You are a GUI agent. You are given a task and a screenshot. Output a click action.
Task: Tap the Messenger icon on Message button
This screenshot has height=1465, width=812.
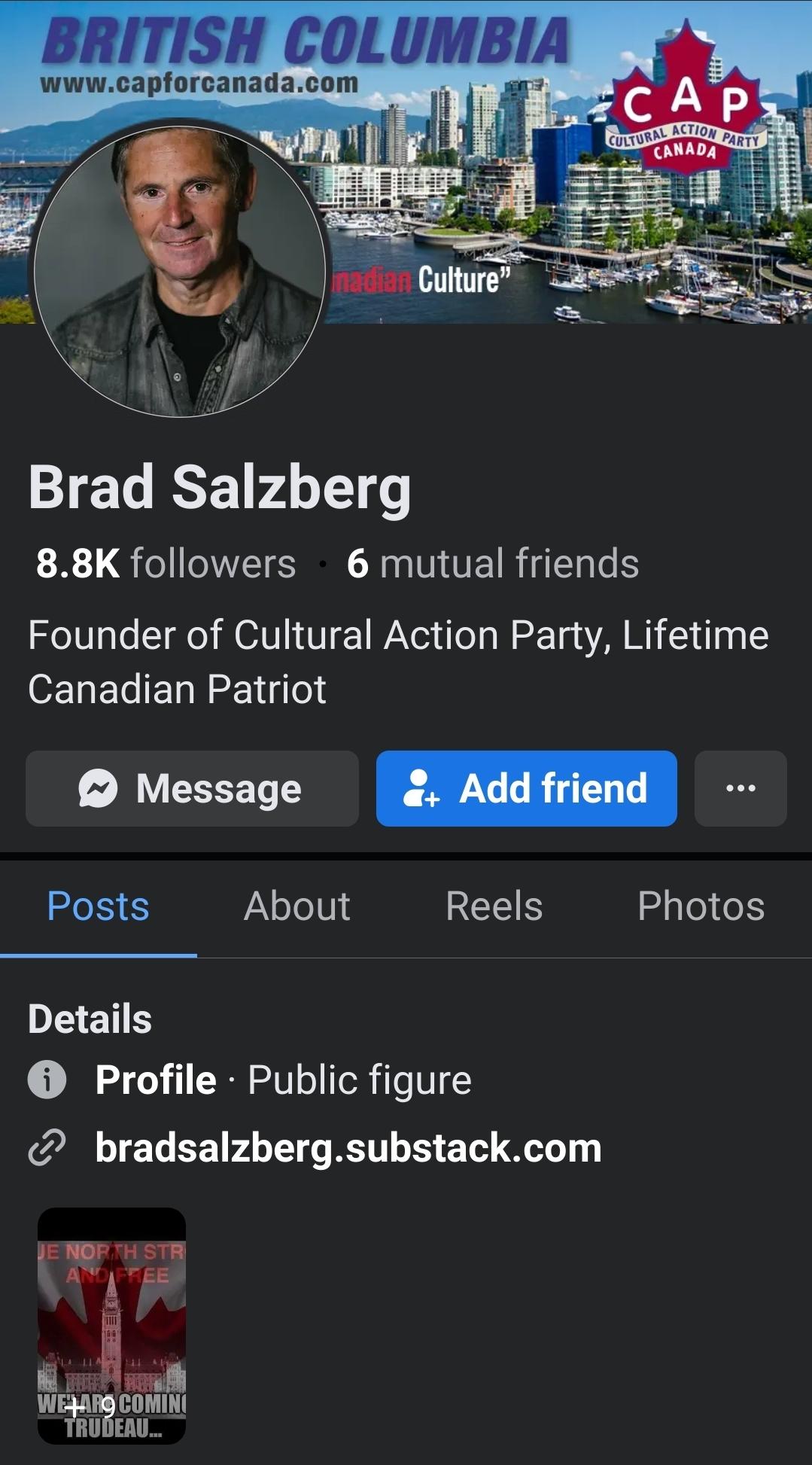click(x=98, y=788)
